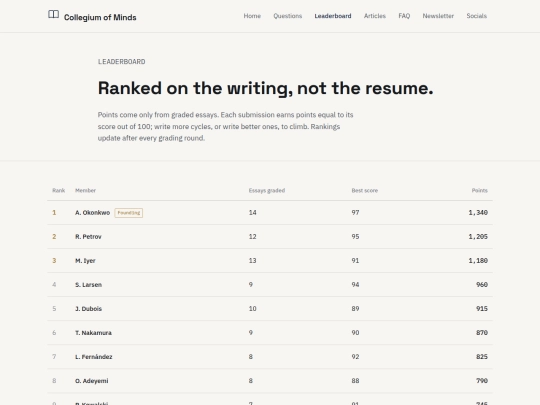Select member M. Iyer
540x405 pixels.
(85, 261)
